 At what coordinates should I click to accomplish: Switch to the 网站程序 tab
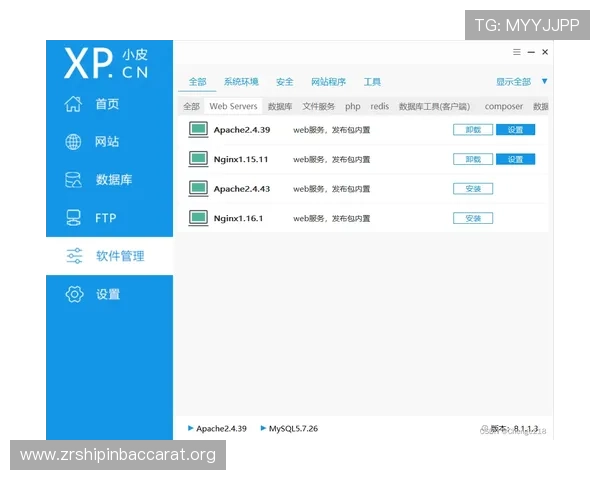328,82
